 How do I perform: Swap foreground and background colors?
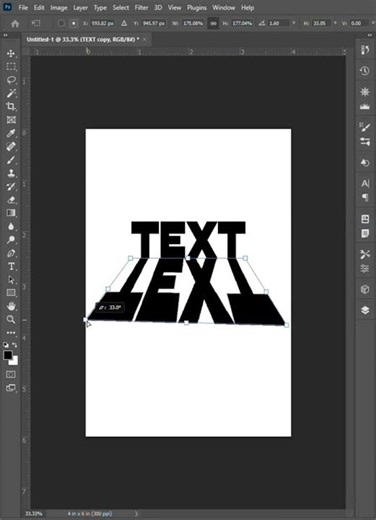click(15, 345)
